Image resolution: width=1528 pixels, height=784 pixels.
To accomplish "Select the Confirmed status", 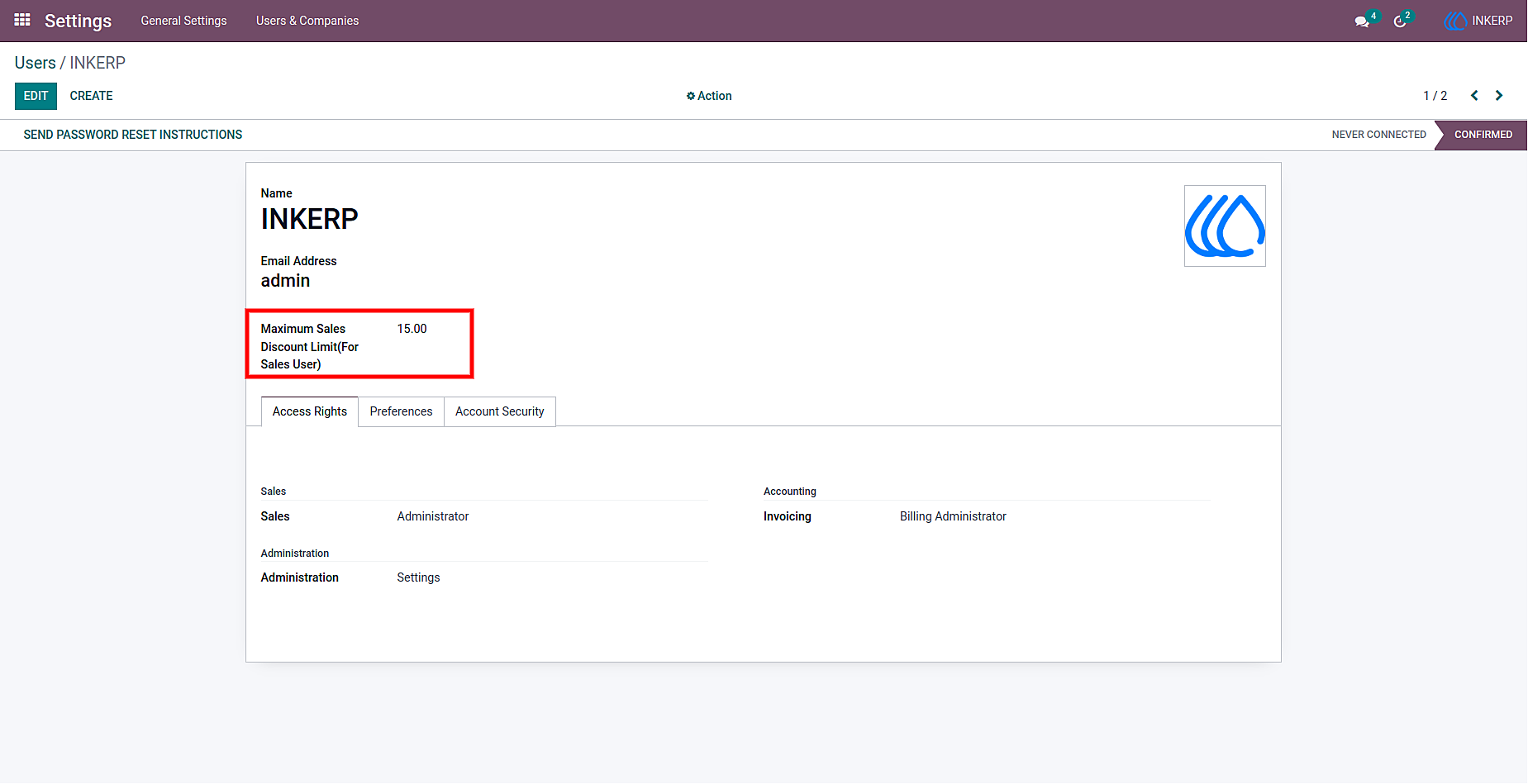I will 1483,135.
